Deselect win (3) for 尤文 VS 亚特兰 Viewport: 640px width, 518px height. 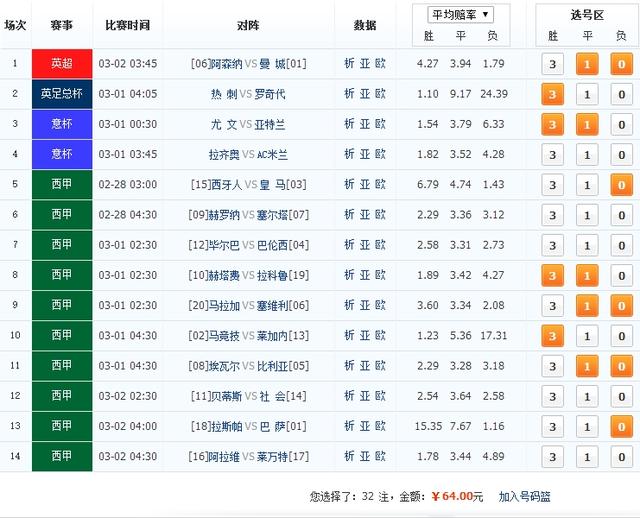552,124
